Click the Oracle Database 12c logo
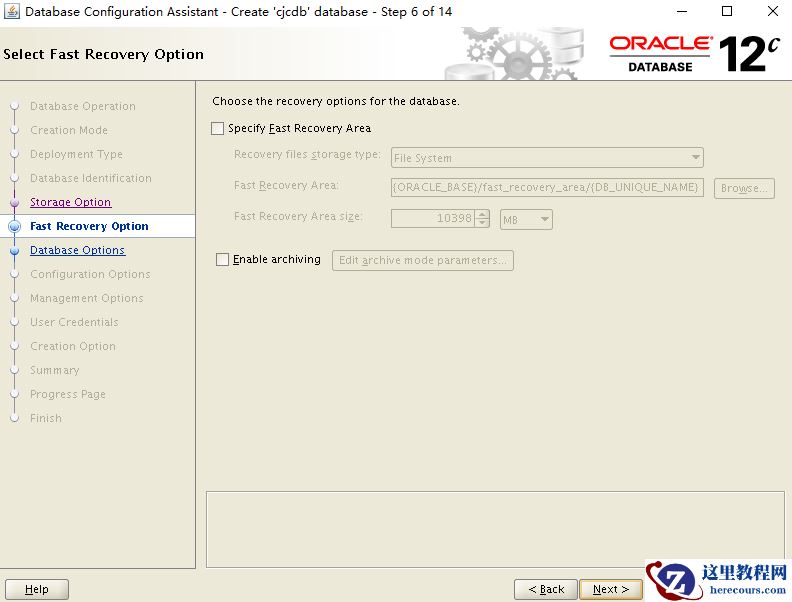Image resolution: width=792 pixels, height=602 pixels. [x=695, y=54]
